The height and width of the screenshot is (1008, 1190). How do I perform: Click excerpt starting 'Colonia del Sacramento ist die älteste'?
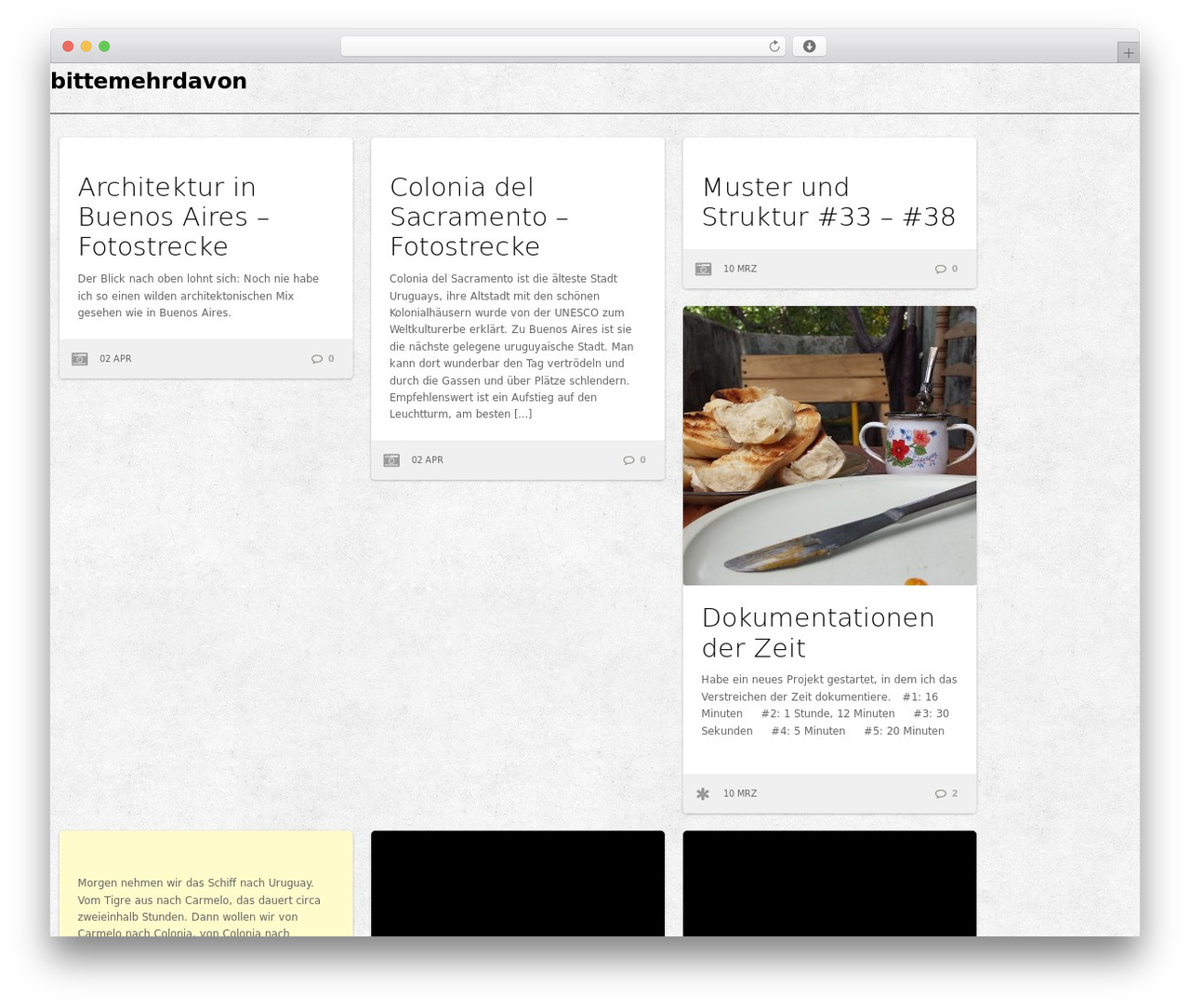511,347
